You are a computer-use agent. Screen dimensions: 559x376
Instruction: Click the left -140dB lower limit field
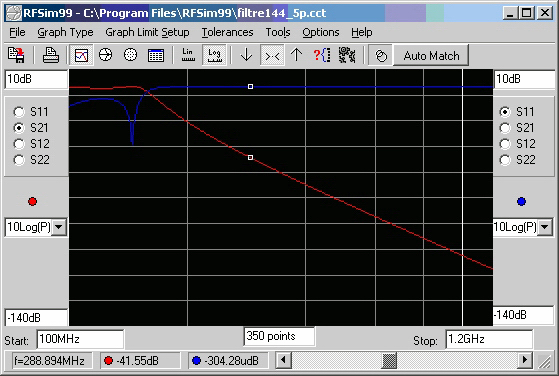(x=36, y=318)
